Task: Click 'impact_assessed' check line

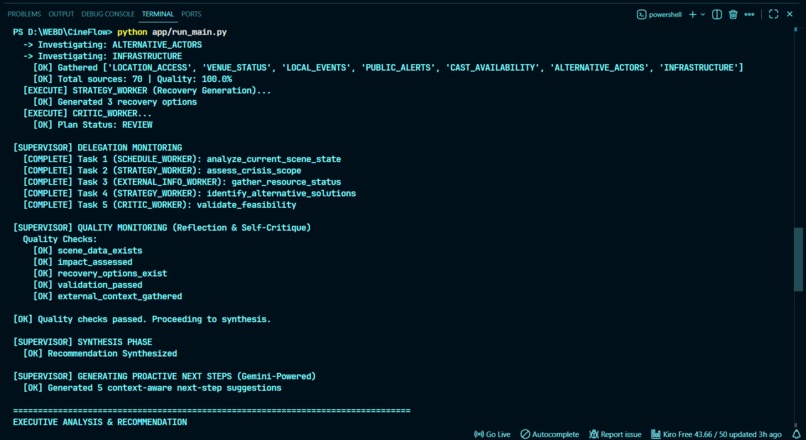Action: [x=83, y=262]
